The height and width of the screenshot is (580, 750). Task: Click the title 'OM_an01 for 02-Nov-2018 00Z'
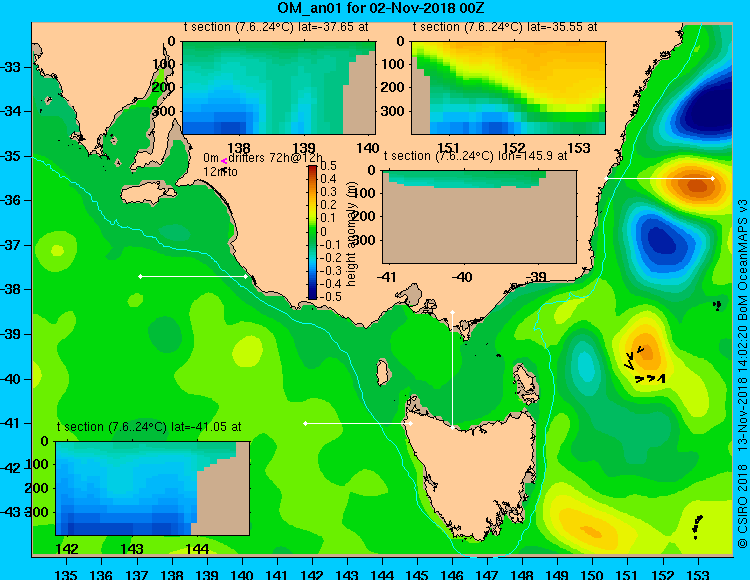pyautogui.click(x=382, y=8)
